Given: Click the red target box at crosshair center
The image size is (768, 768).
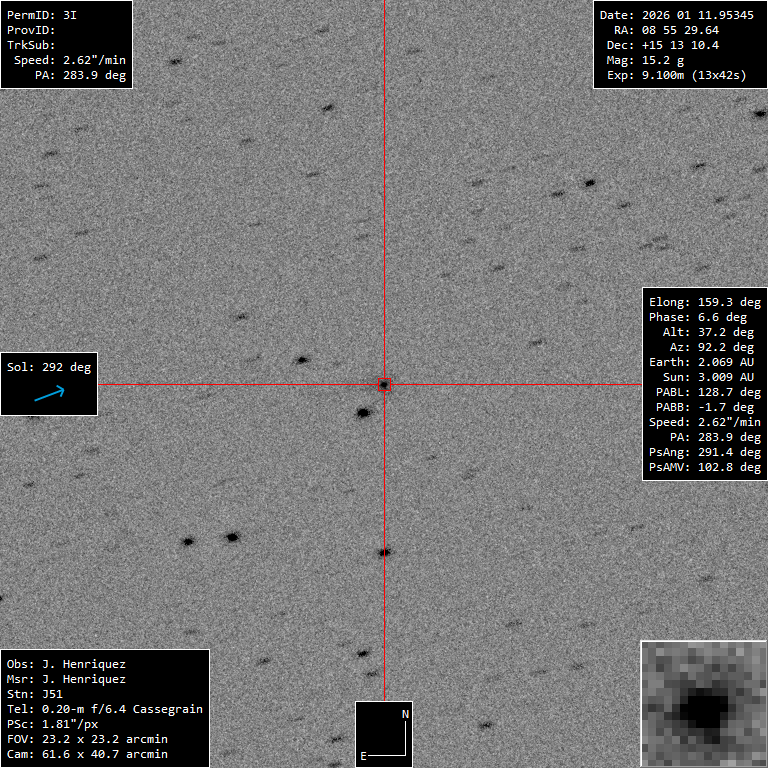Looking at the screenshot, I should click(384, 384).
